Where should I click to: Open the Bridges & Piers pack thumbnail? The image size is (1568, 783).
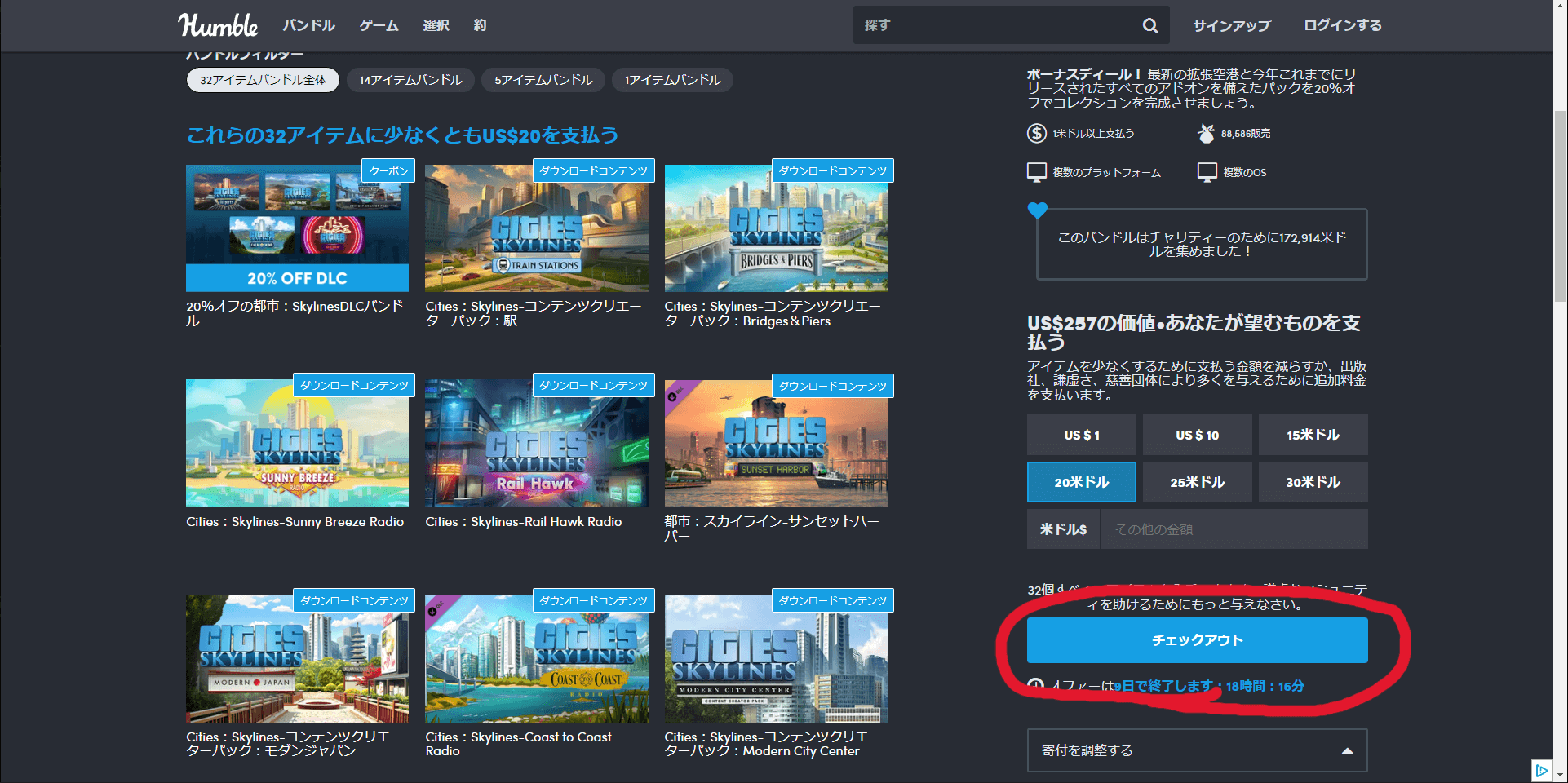[x=776, y=228]
